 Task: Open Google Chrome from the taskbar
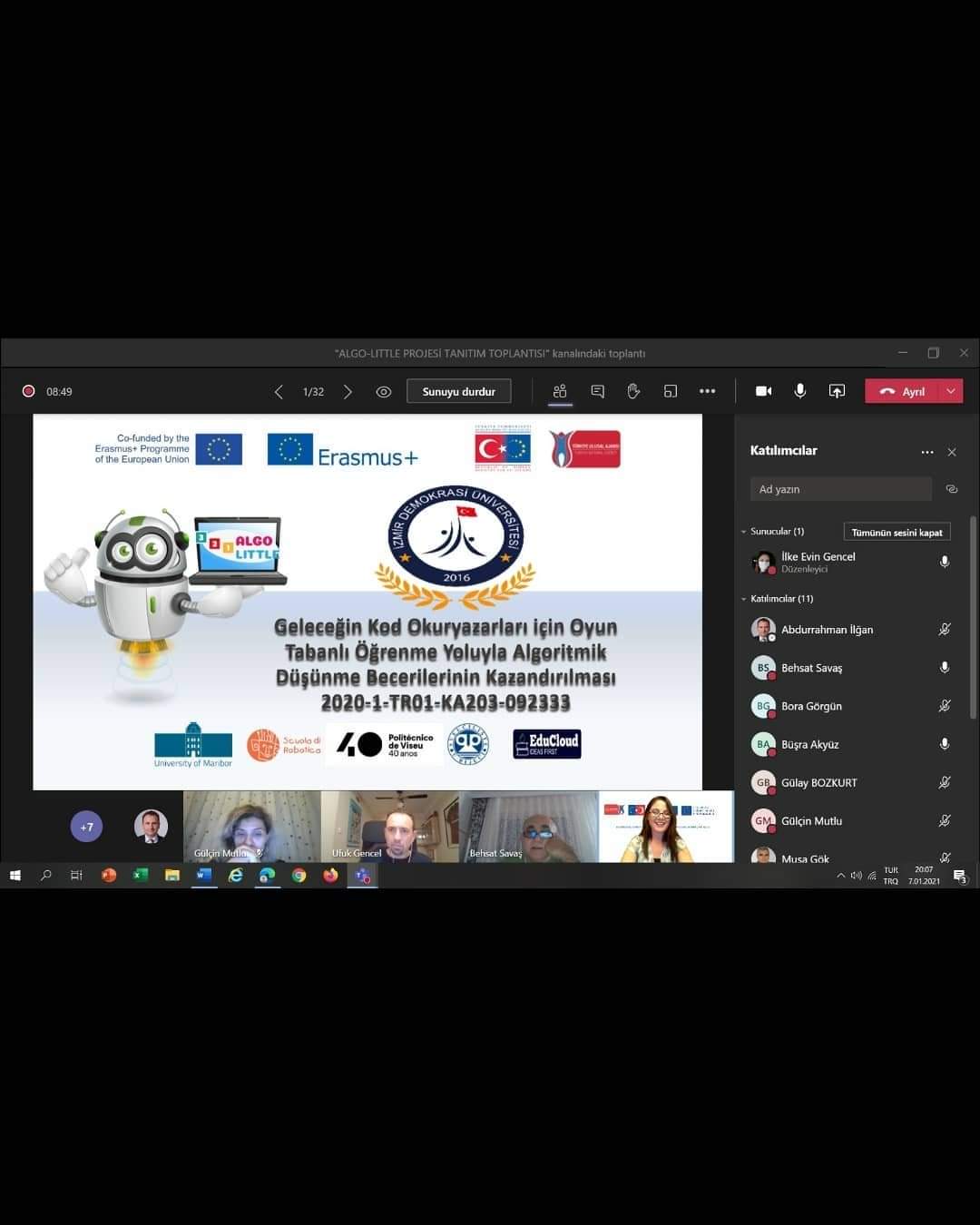click(299, 876)
